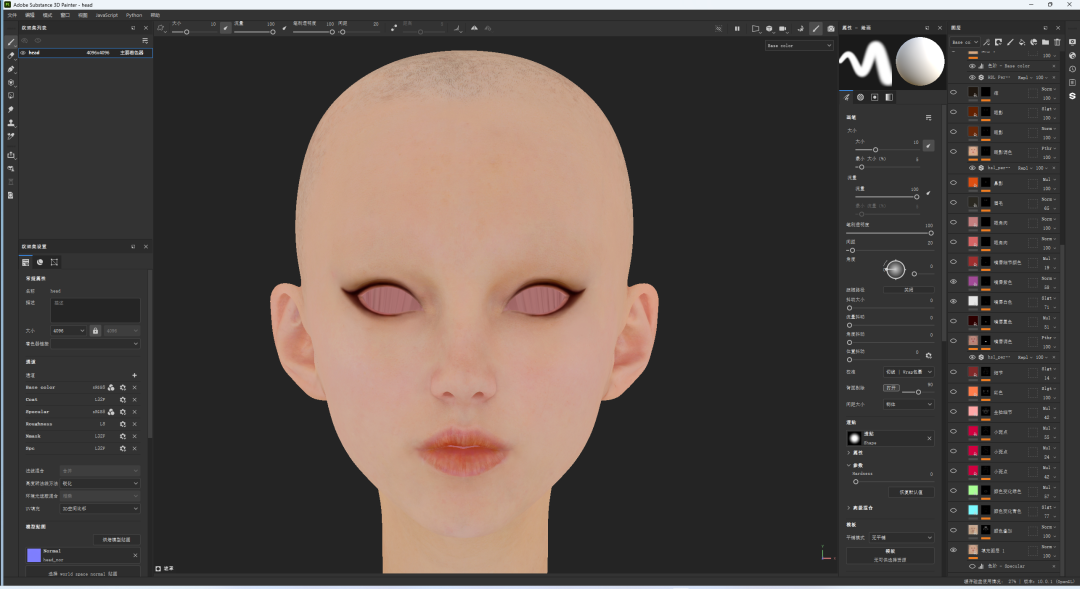Toggle visibility of levels Base color effect

pos(973,66)
